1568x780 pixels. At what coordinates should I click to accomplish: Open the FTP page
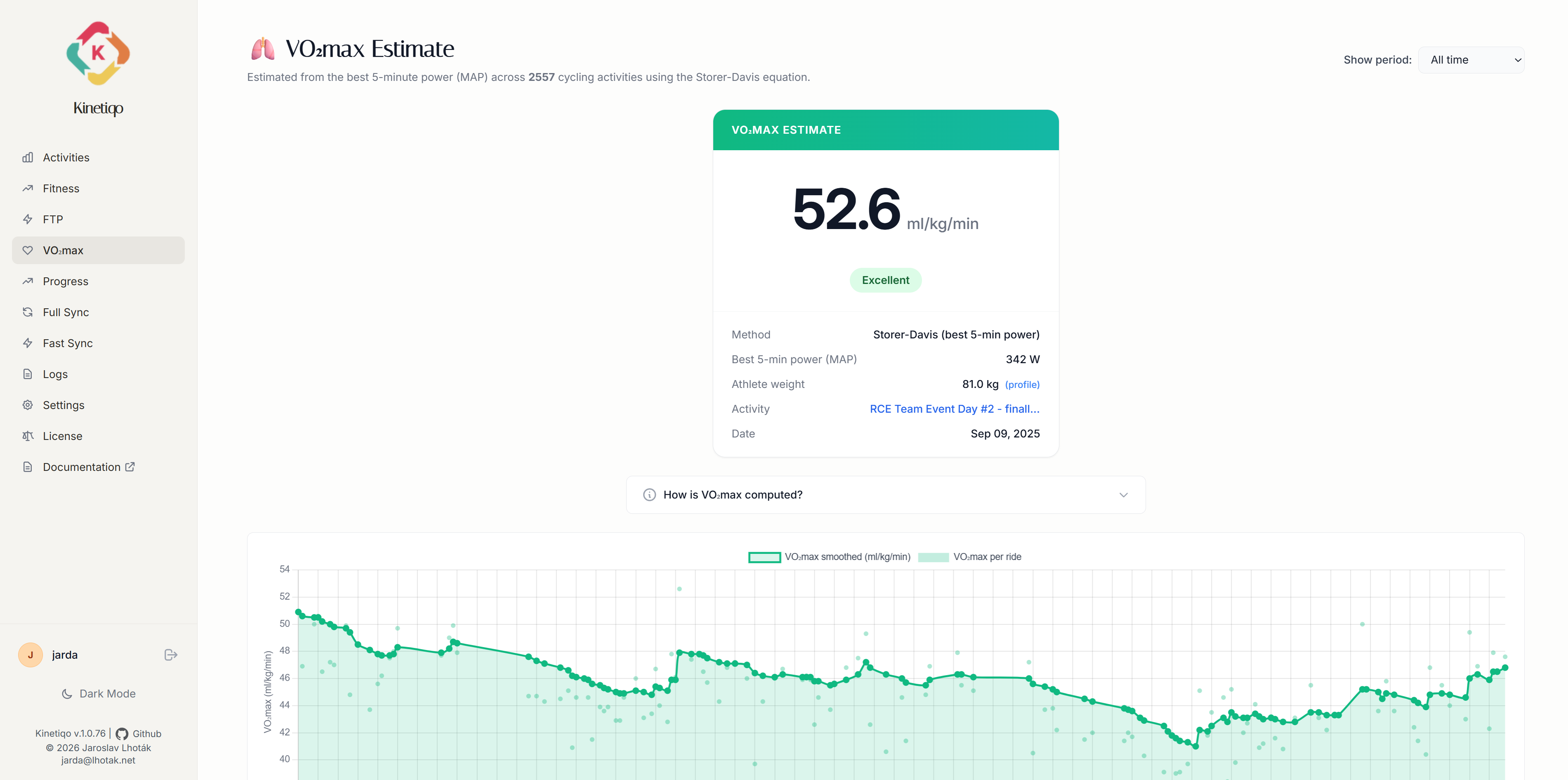pos(98,219)
